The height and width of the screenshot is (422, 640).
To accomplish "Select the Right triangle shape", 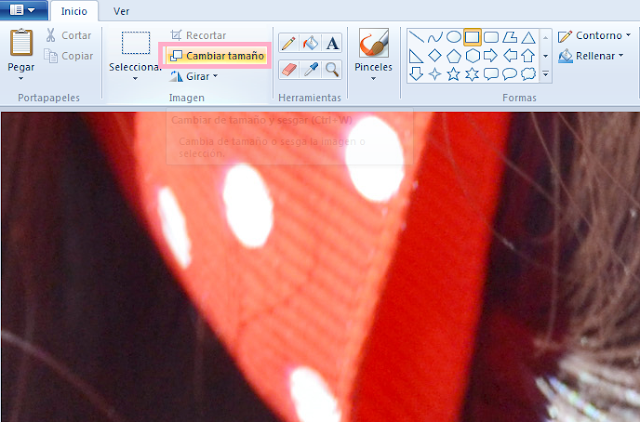I will (x=416, y=56).
